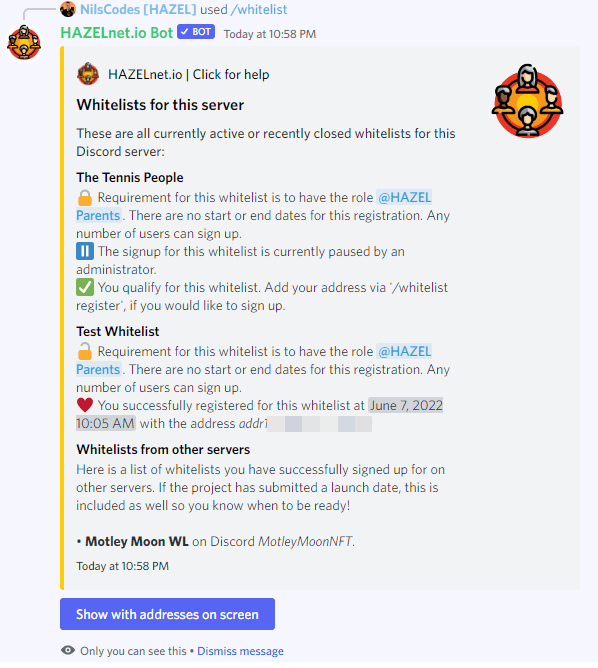
Task: Click the red heart icon by registration text
Action: coord(85,405)
